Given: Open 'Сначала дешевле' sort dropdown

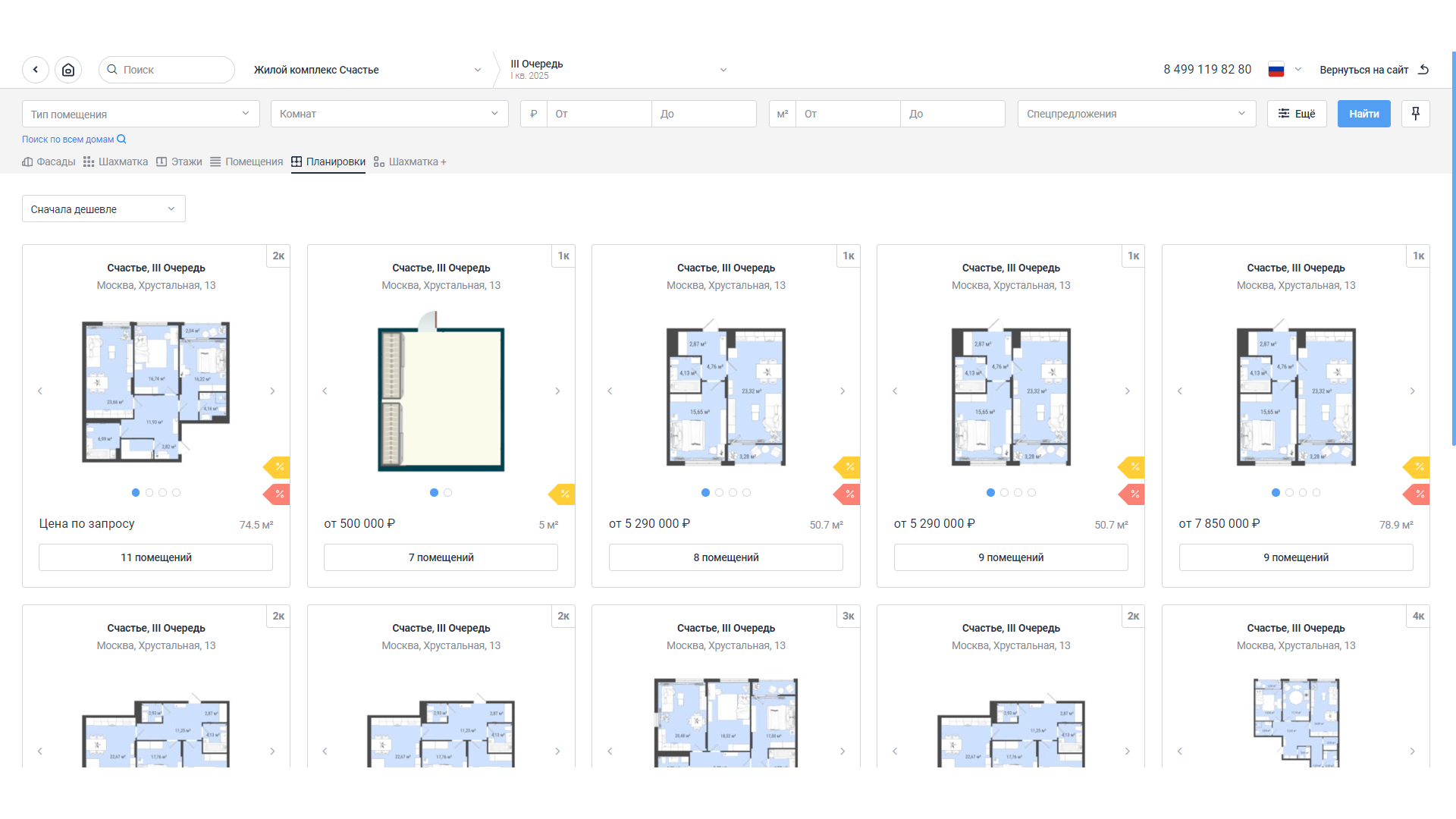Looking at the screenshot, I should pyautogui.click(x=104, y=209).
